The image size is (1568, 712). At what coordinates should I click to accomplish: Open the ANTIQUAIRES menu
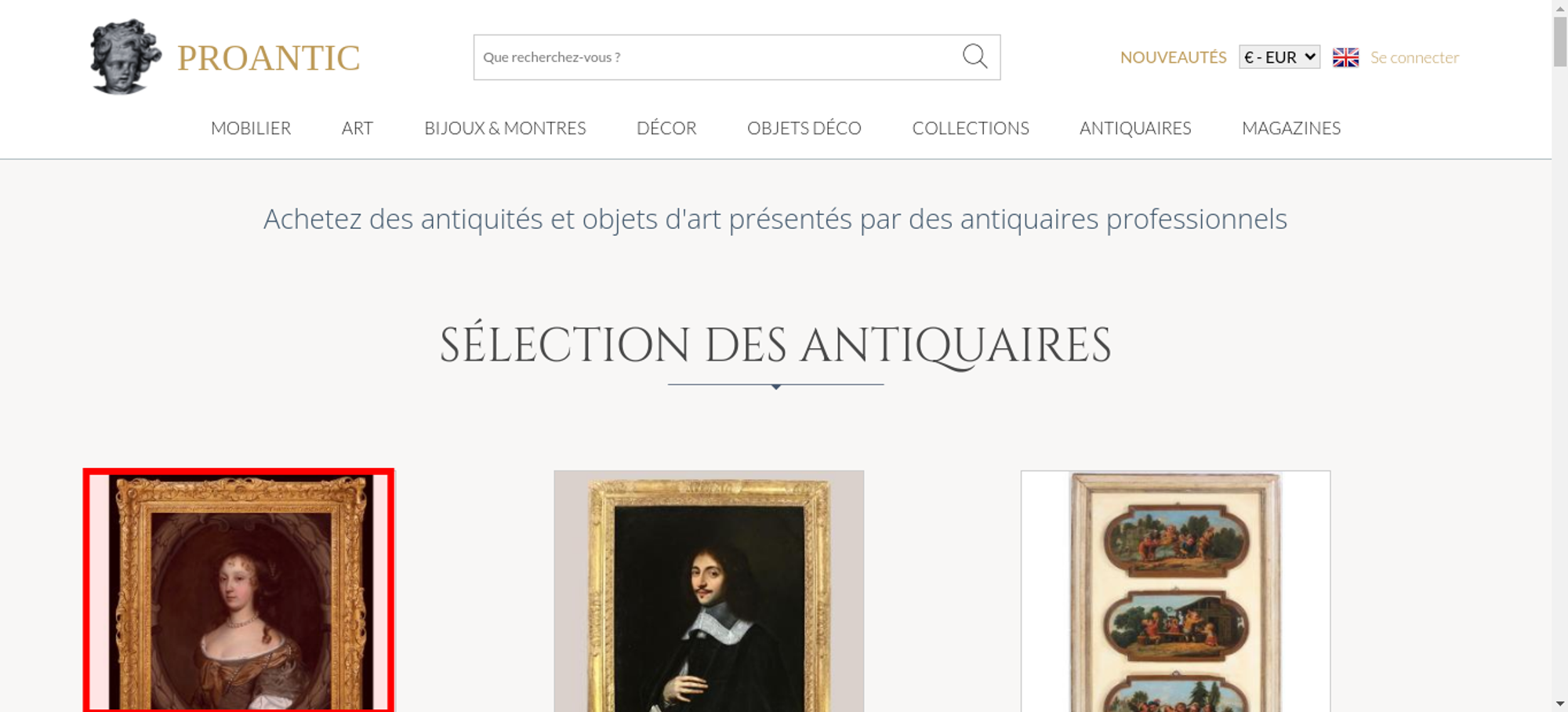click(x=1135, y=128)
